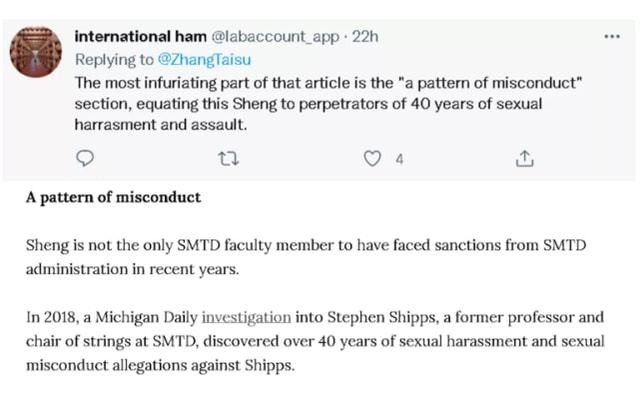Click the like count number 4
The image size is (640, 398).
click(x=399, y=159)
